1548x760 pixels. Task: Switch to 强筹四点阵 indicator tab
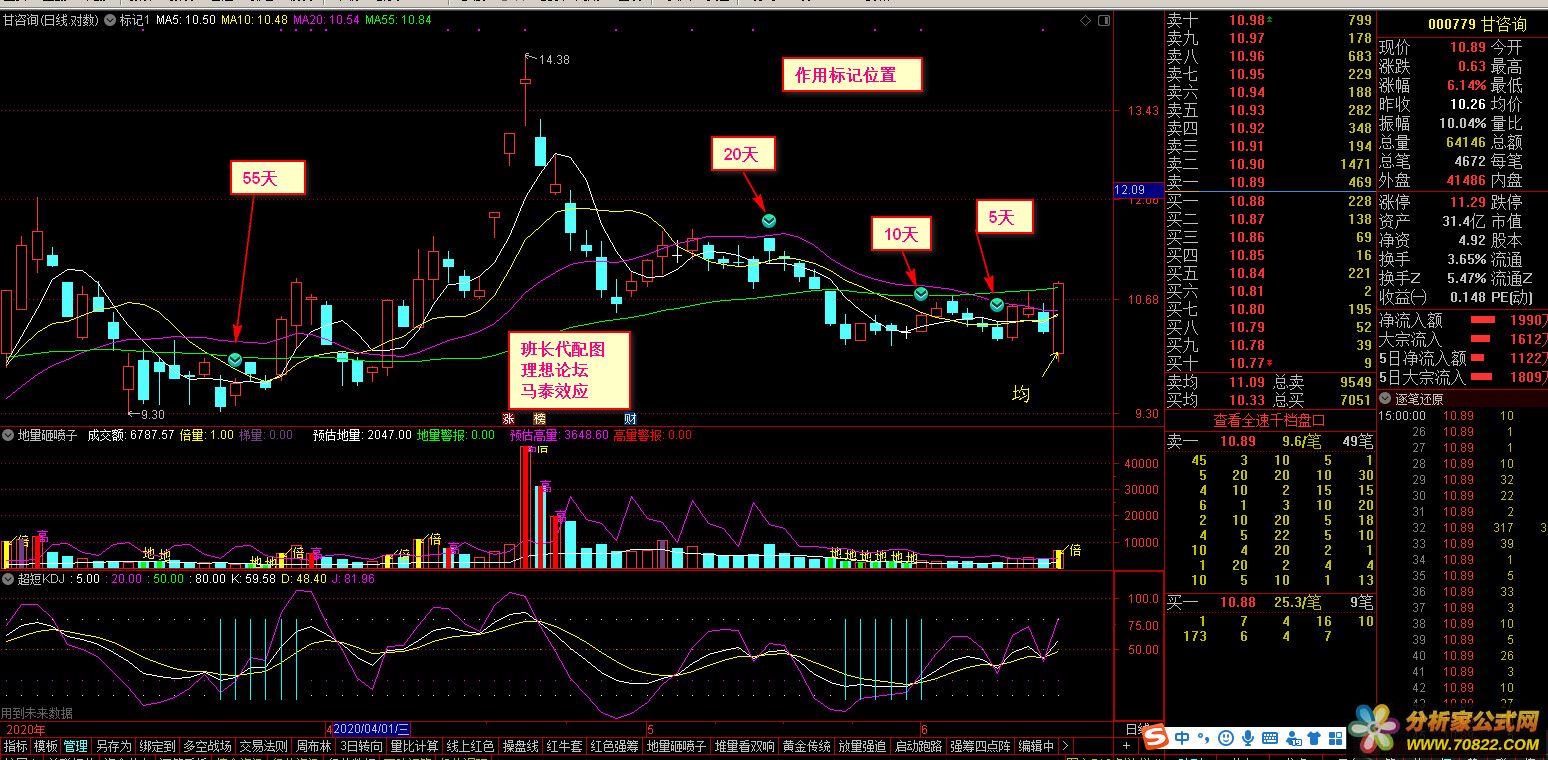click(980, 746)
